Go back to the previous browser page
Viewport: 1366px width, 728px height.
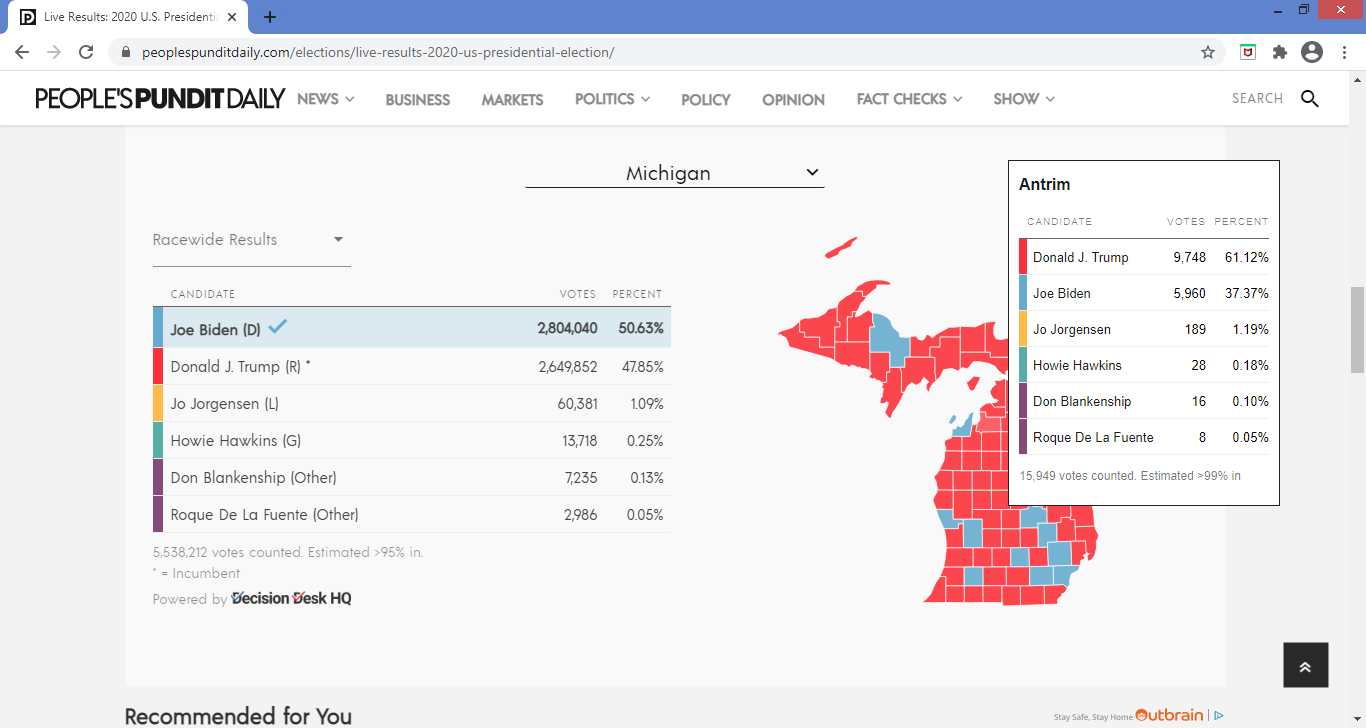[22, 52]
